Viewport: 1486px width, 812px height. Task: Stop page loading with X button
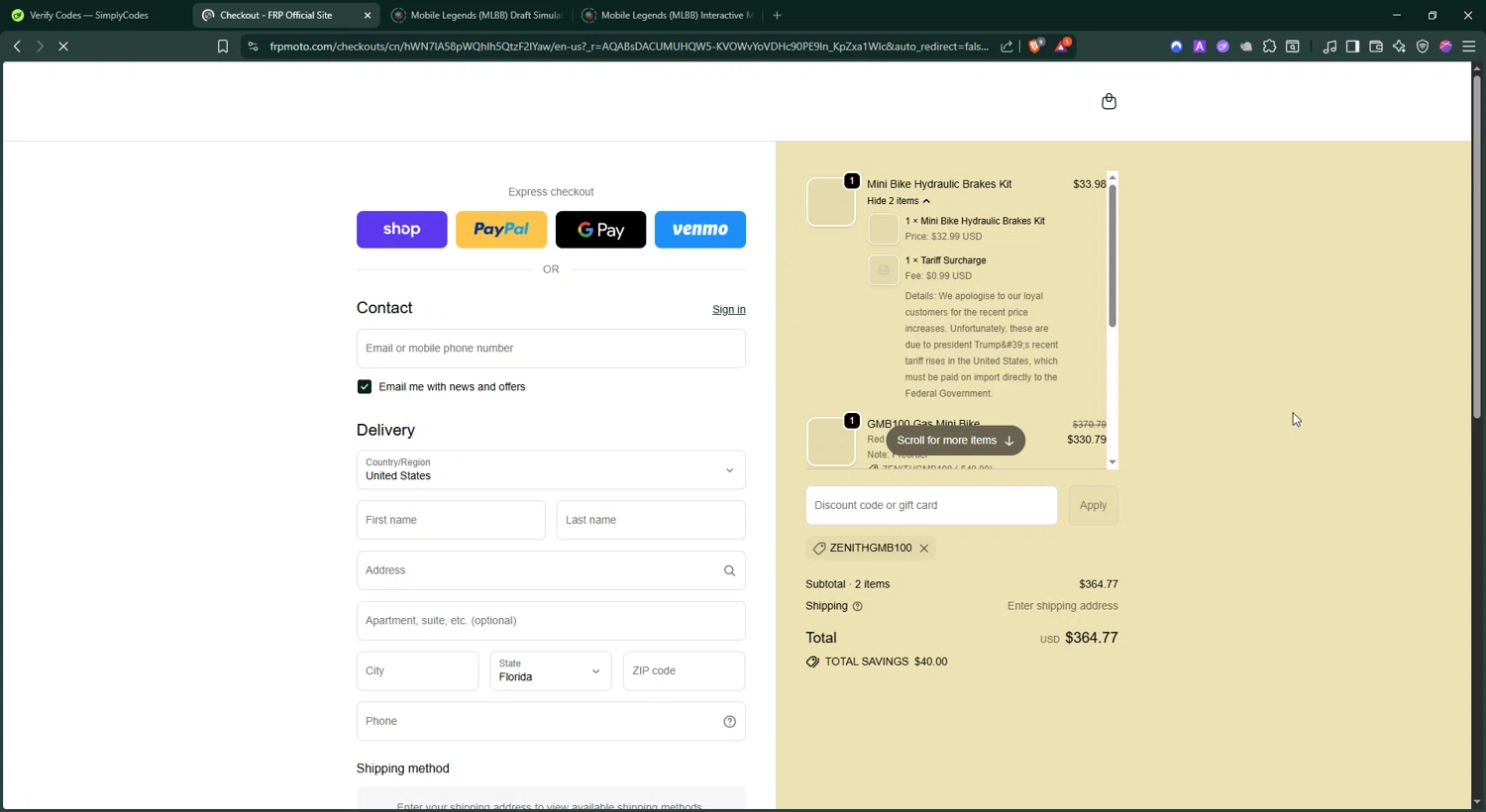pyautogui.click(x=63, y=47)
